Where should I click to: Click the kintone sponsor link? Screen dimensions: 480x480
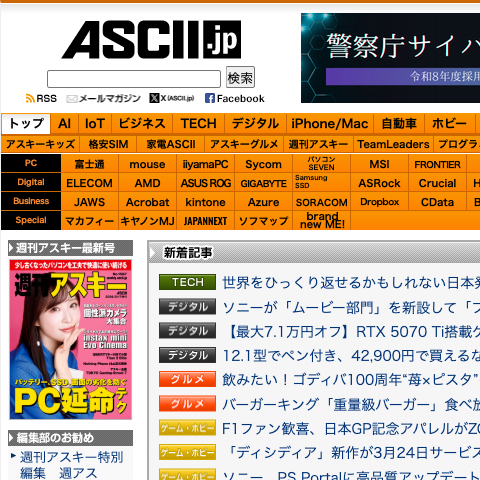click(x=205, y=202)
